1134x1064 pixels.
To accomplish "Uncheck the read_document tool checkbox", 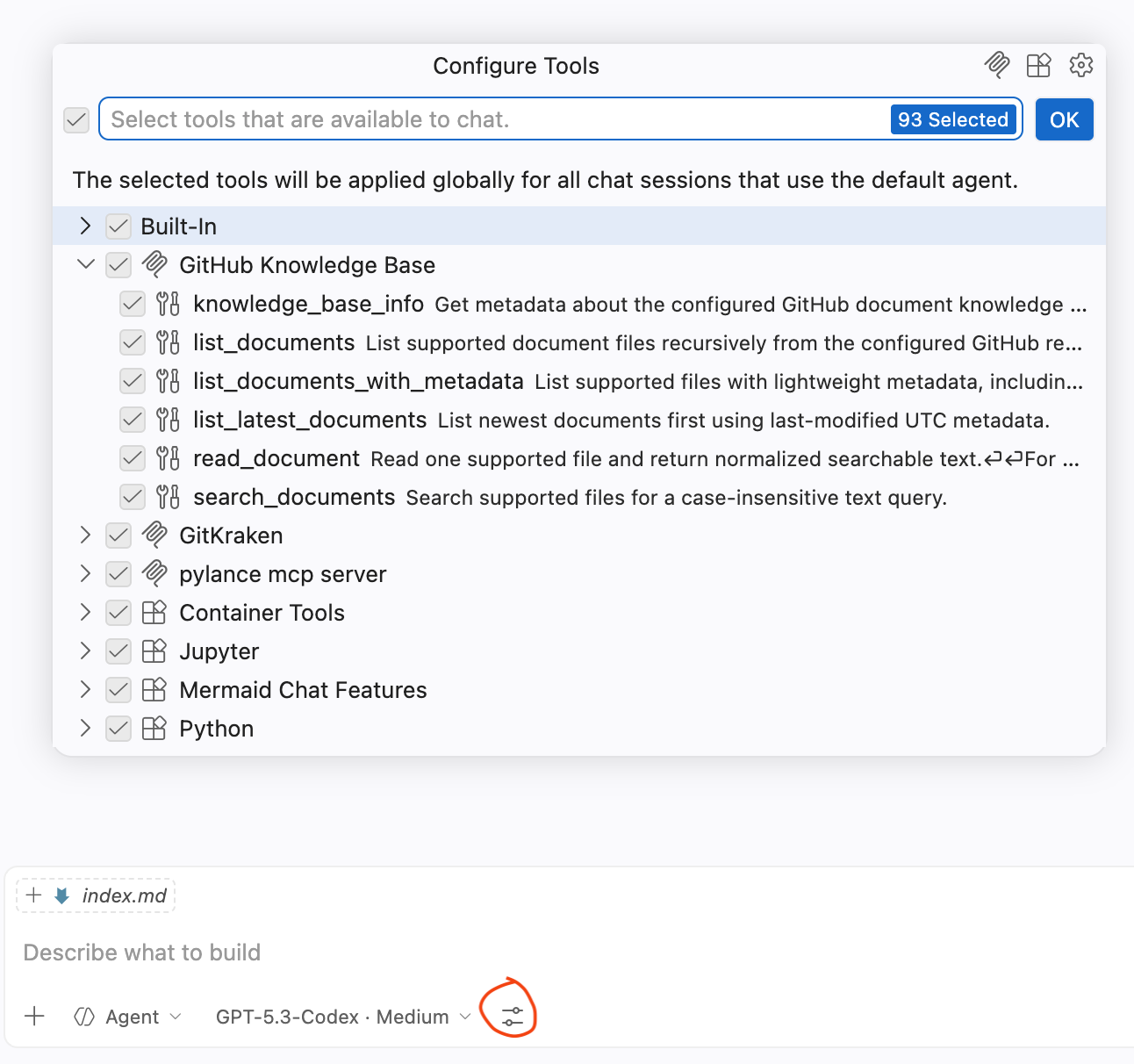I will (133, 458).
